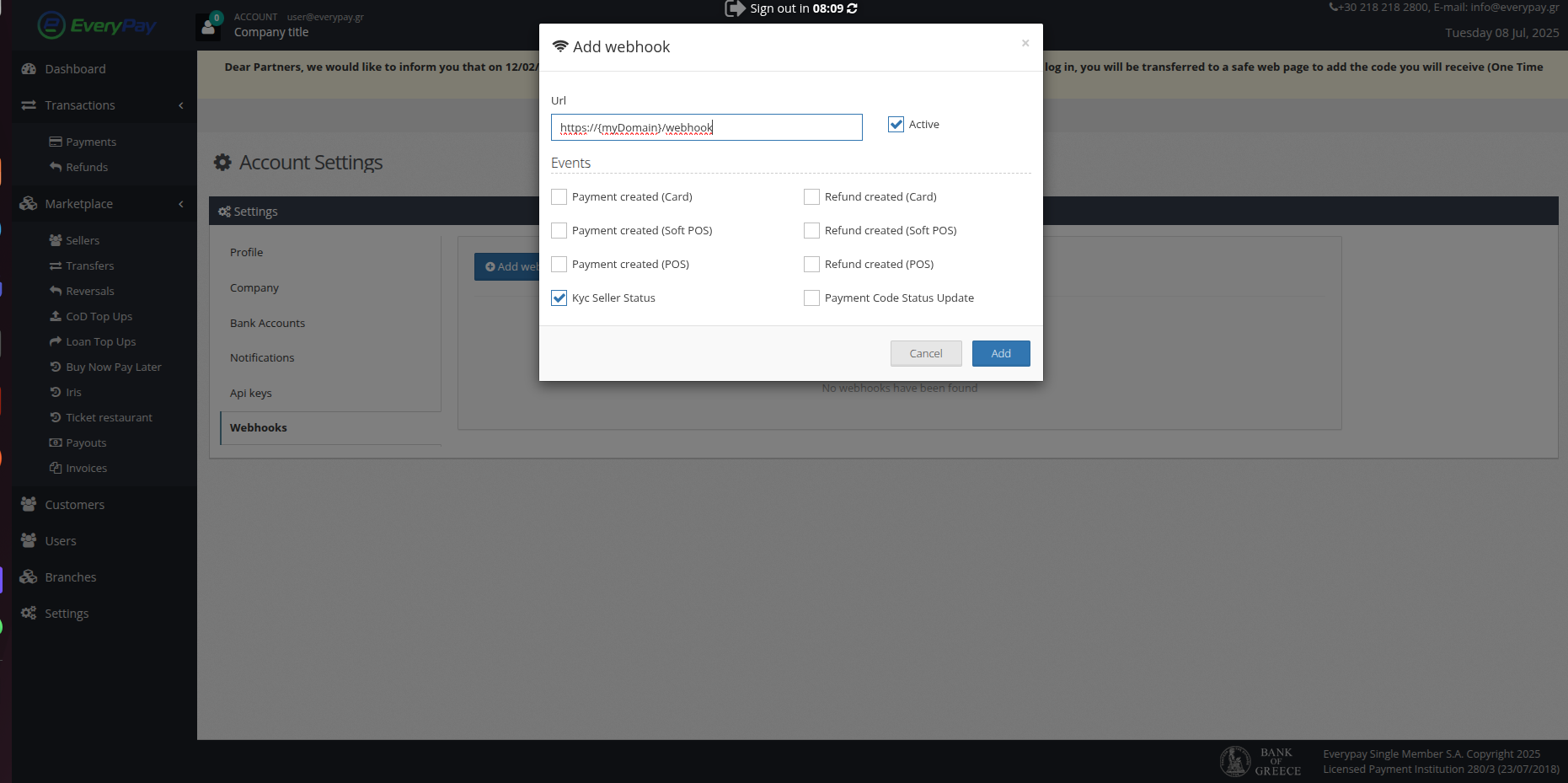The image size is (1568, 783).
Task: Click the Add button to save webhook
Action: pos(1000,353)
